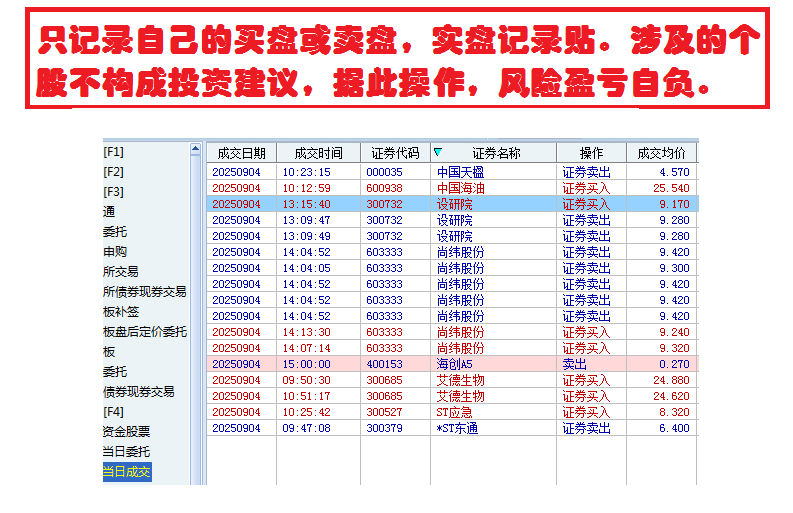Click 证券买入 in the 中国海油 row
793x513 pixels.
[x=586, y=188]
